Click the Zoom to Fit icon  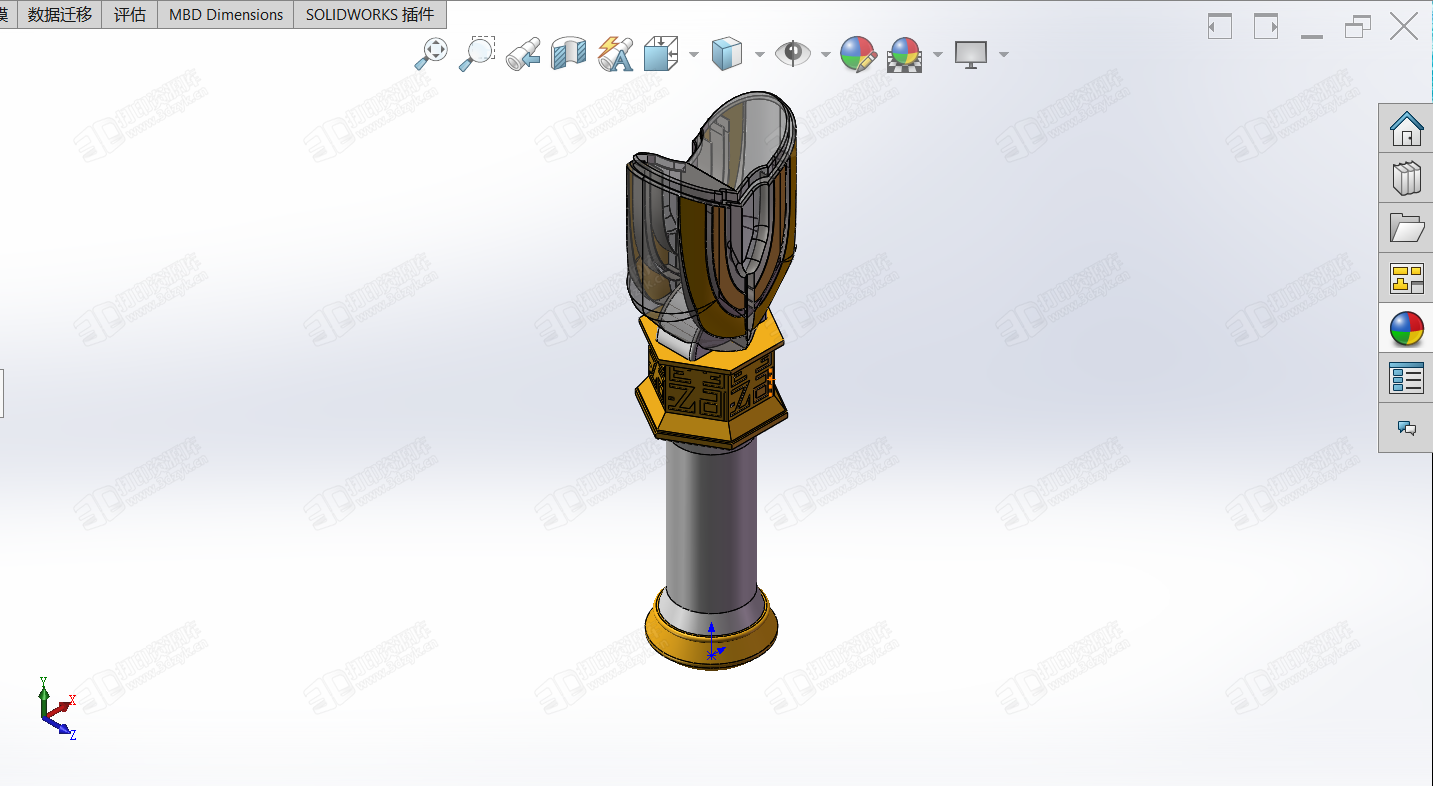[x=431, y=53]
